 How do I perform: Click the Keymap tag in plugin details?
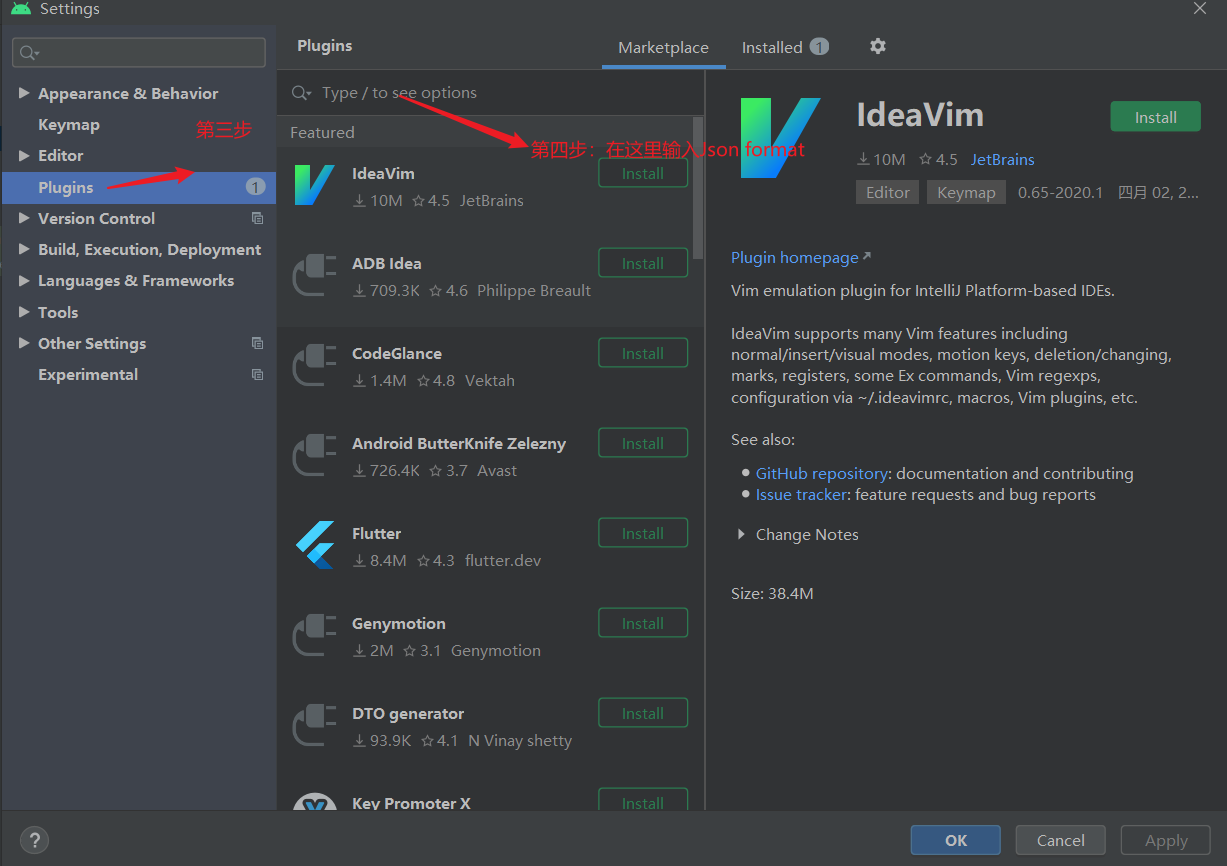click(x=966, y=192)
